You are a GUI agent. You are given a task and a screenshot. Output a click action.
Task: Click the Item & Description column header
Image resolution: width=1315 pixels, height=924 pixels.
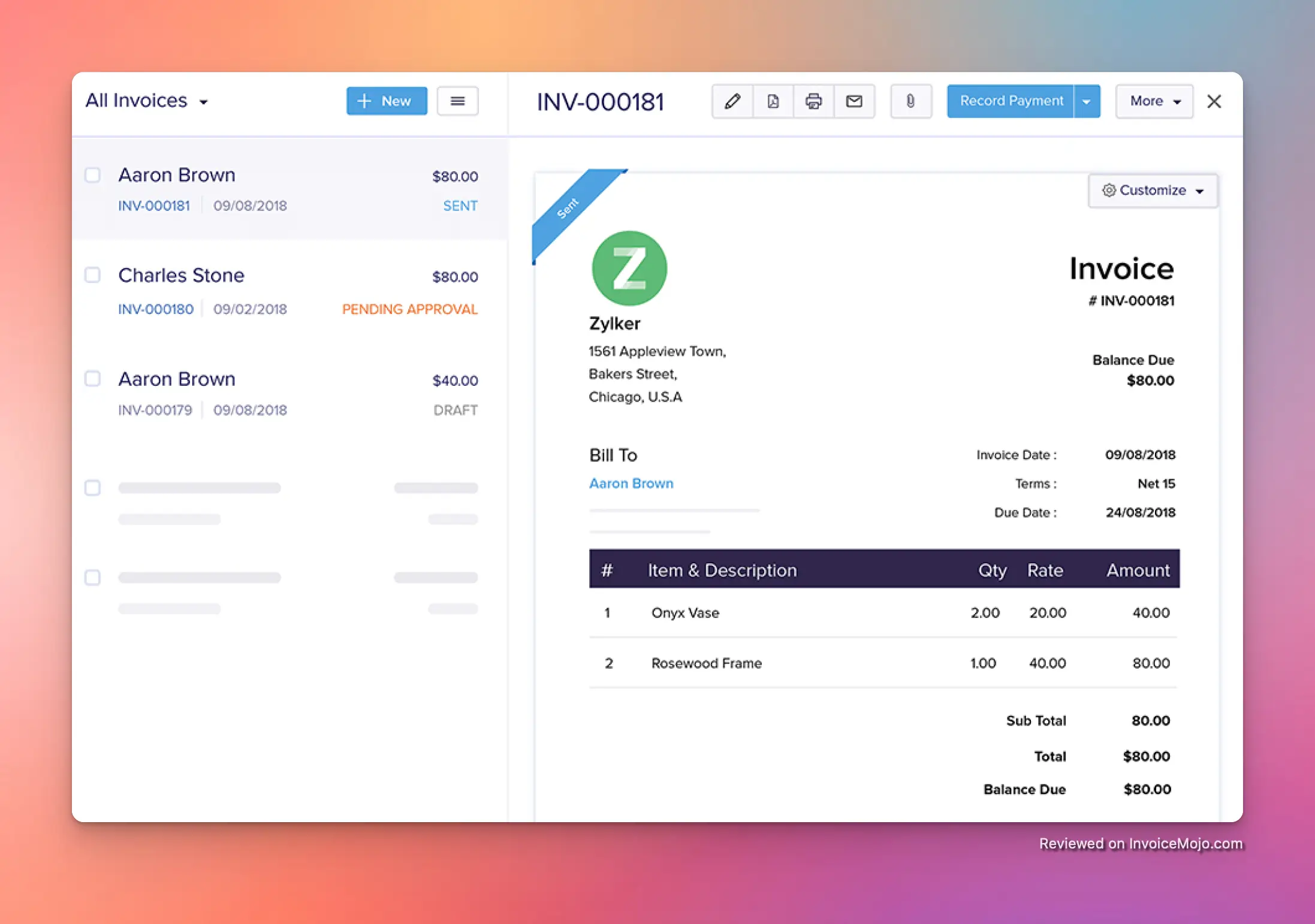tap(722, 570)
